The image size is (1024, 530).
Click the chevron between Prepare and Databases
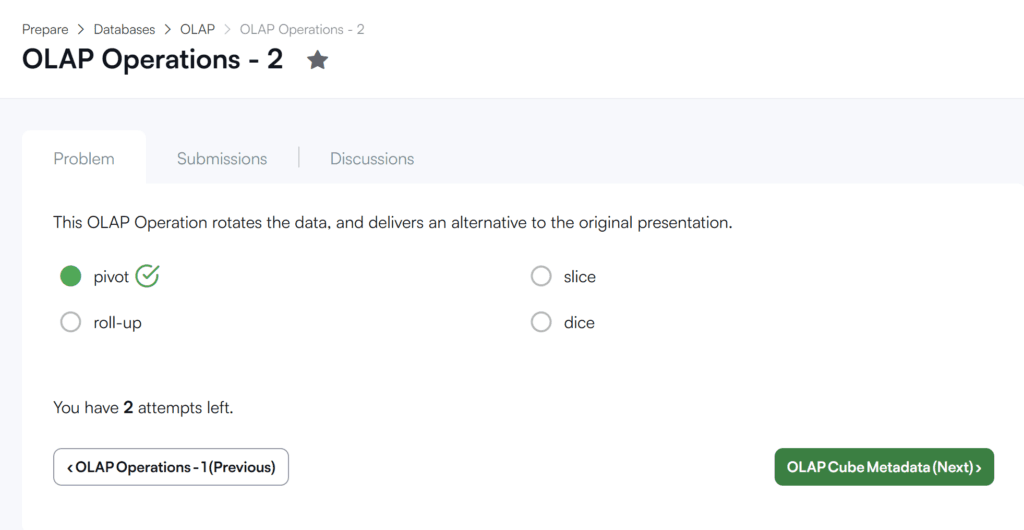pyautogui.click(x=81, y=29)
